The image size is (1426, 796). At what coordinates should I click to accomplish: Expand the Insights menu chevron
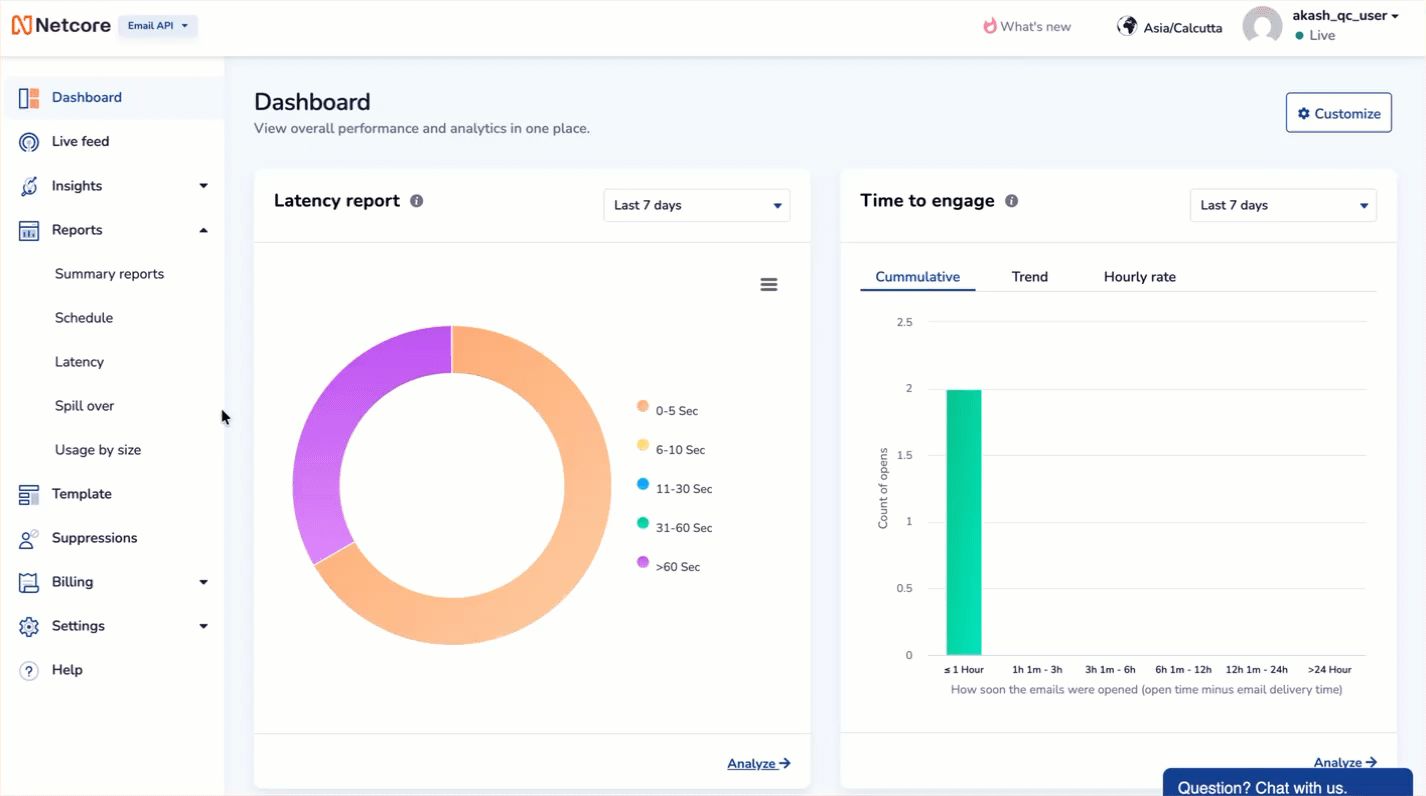pyautogui.click(x=203, y=186)
